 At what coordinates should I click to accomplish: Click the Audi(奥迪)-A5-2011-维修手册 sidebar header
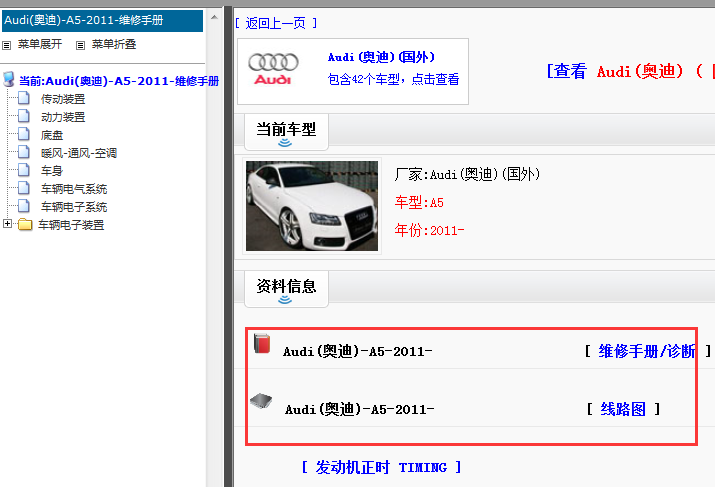[x=103, y=21]
